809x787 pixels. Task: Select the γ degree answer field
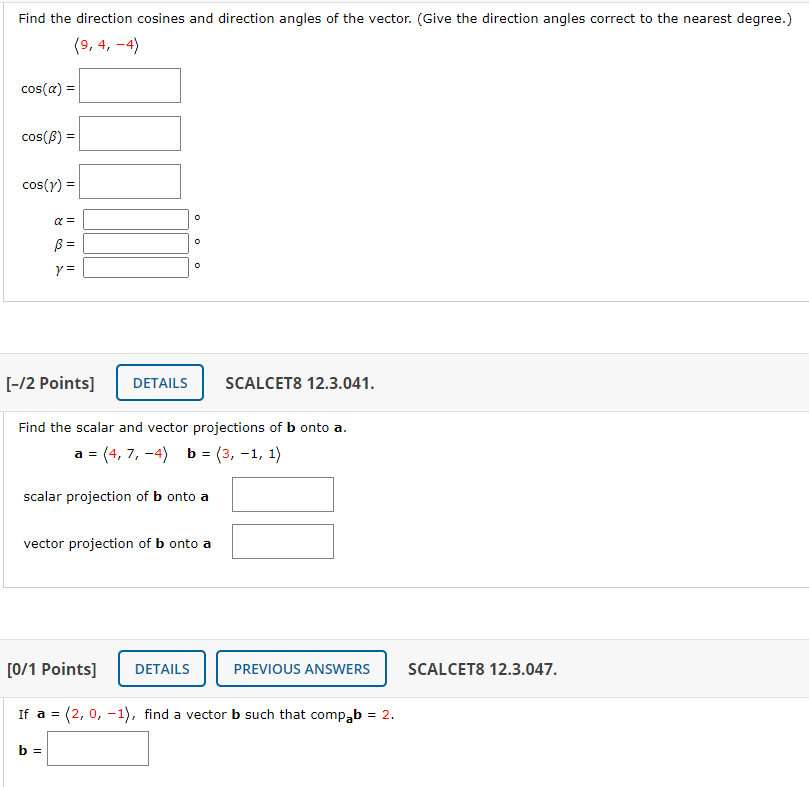[136, 266]
